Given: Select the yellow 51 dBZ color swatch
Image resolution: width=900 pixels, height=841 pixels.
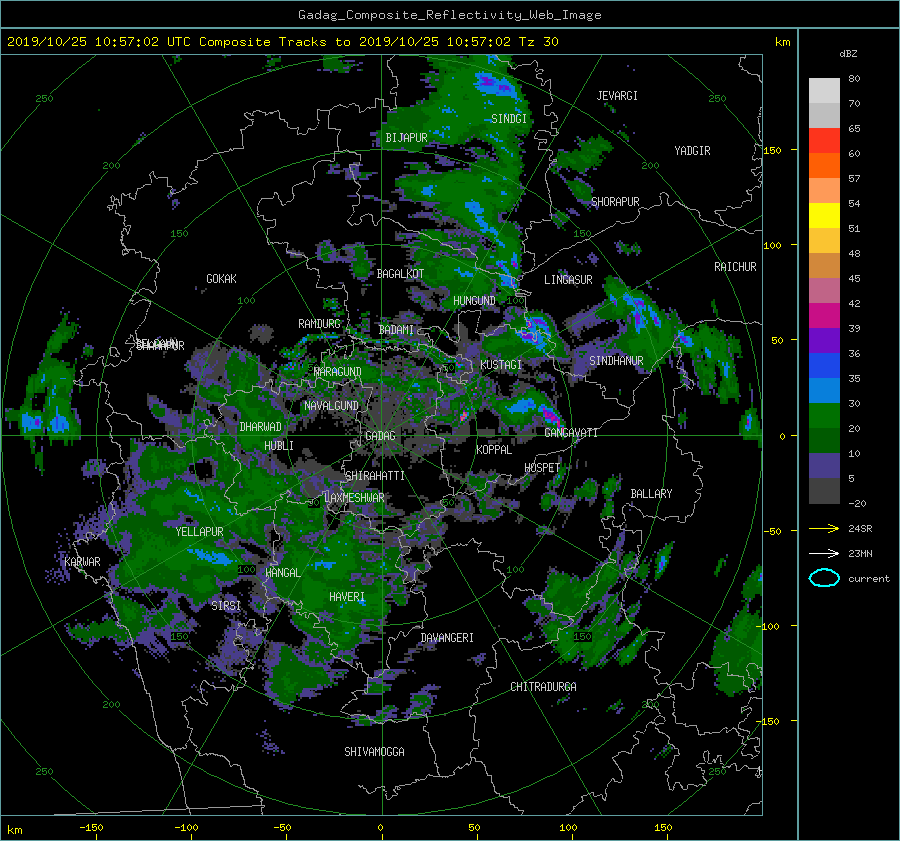Looking at the screenshot, I should (824, 215).
